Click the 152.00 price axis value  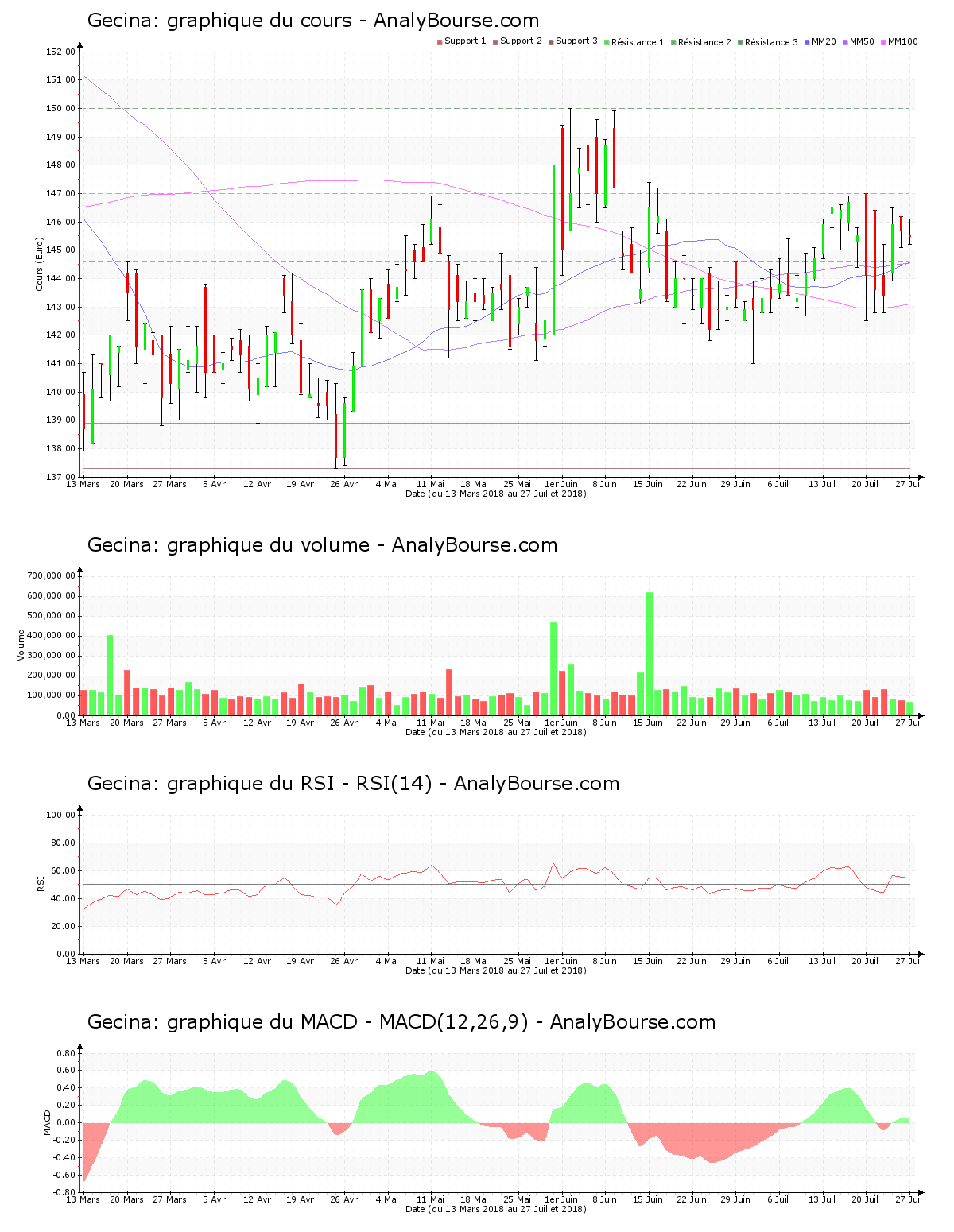pyautogui.click(x=61, y=52)
